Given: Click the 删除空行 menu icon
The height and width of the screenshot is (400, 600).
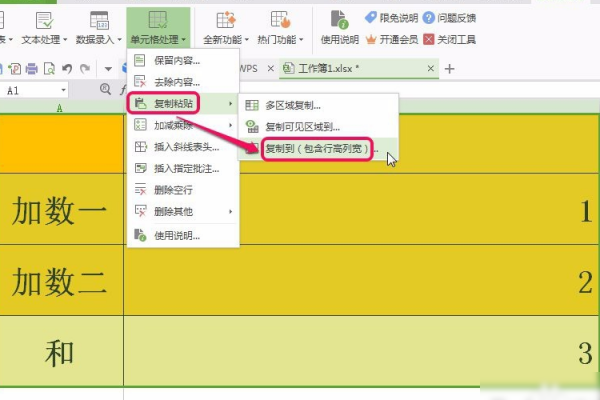Looking at the screenshot, I should pos(140,189).
